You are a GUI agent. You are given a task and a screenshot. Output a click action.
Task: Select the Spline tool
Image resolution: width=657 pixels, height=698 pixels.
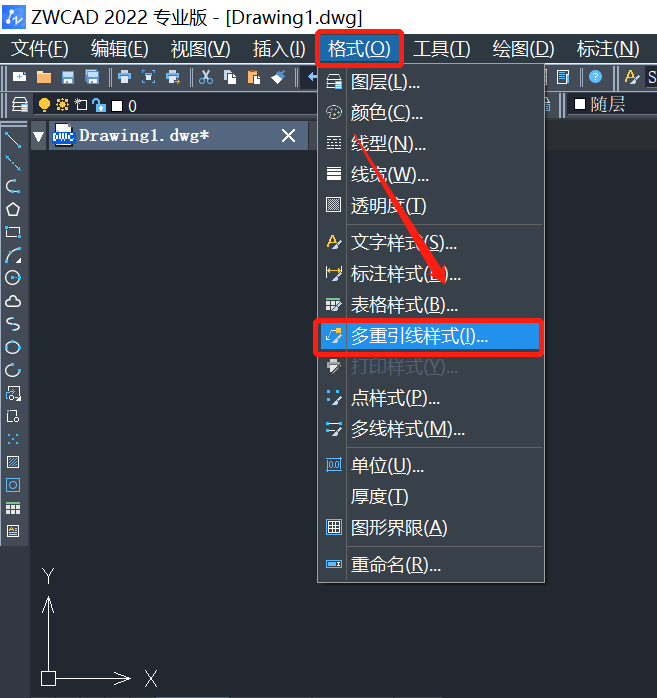coord(13,324)
